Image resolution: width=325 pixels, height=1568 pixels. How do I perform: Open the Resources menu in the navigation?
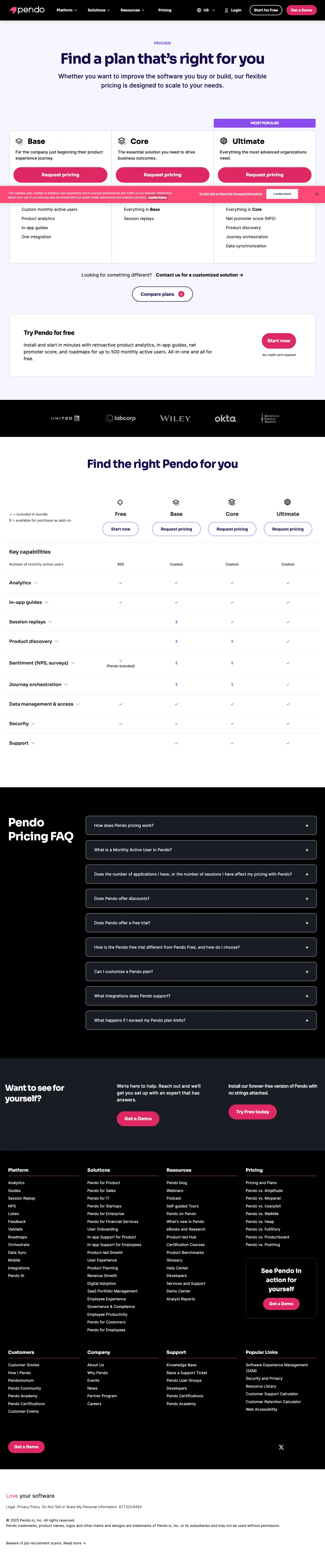click(x=132, y=10)
